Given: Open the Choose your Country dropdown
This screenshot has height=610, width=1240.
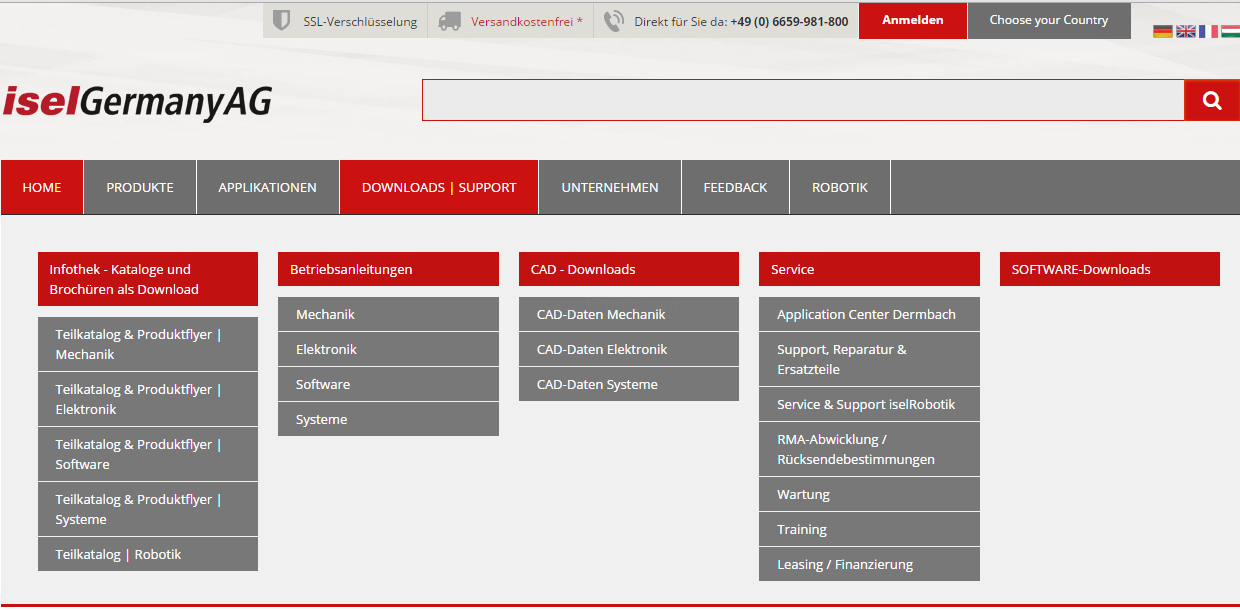Looking at the screenshot, I should (1048, 20).
